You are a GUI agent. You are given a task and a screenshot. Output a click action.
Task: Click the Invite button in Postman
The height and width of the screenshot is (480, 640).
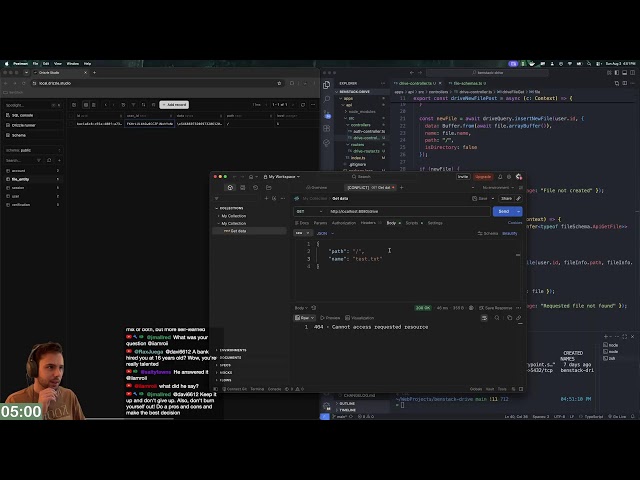pyautogui.click(x=463, y=177)
